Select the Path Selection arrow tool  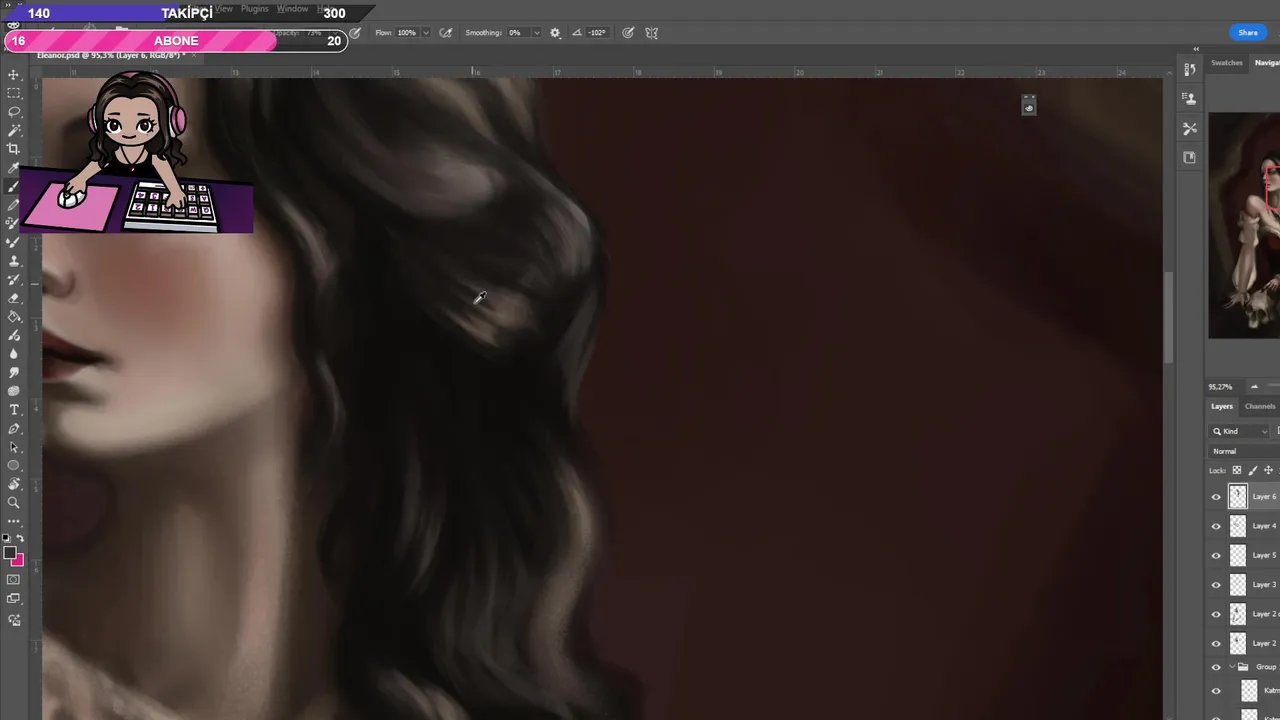14,447
